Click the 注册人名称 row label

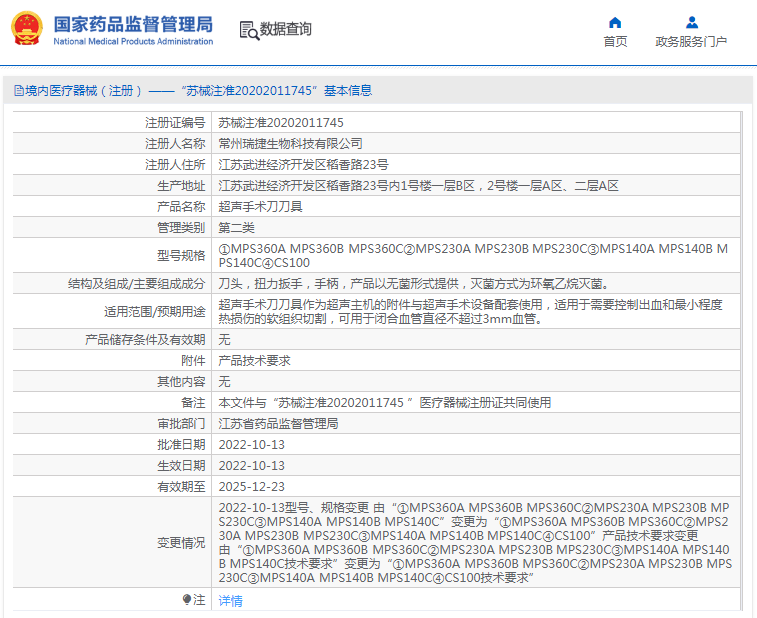click(x=175, y=143)
